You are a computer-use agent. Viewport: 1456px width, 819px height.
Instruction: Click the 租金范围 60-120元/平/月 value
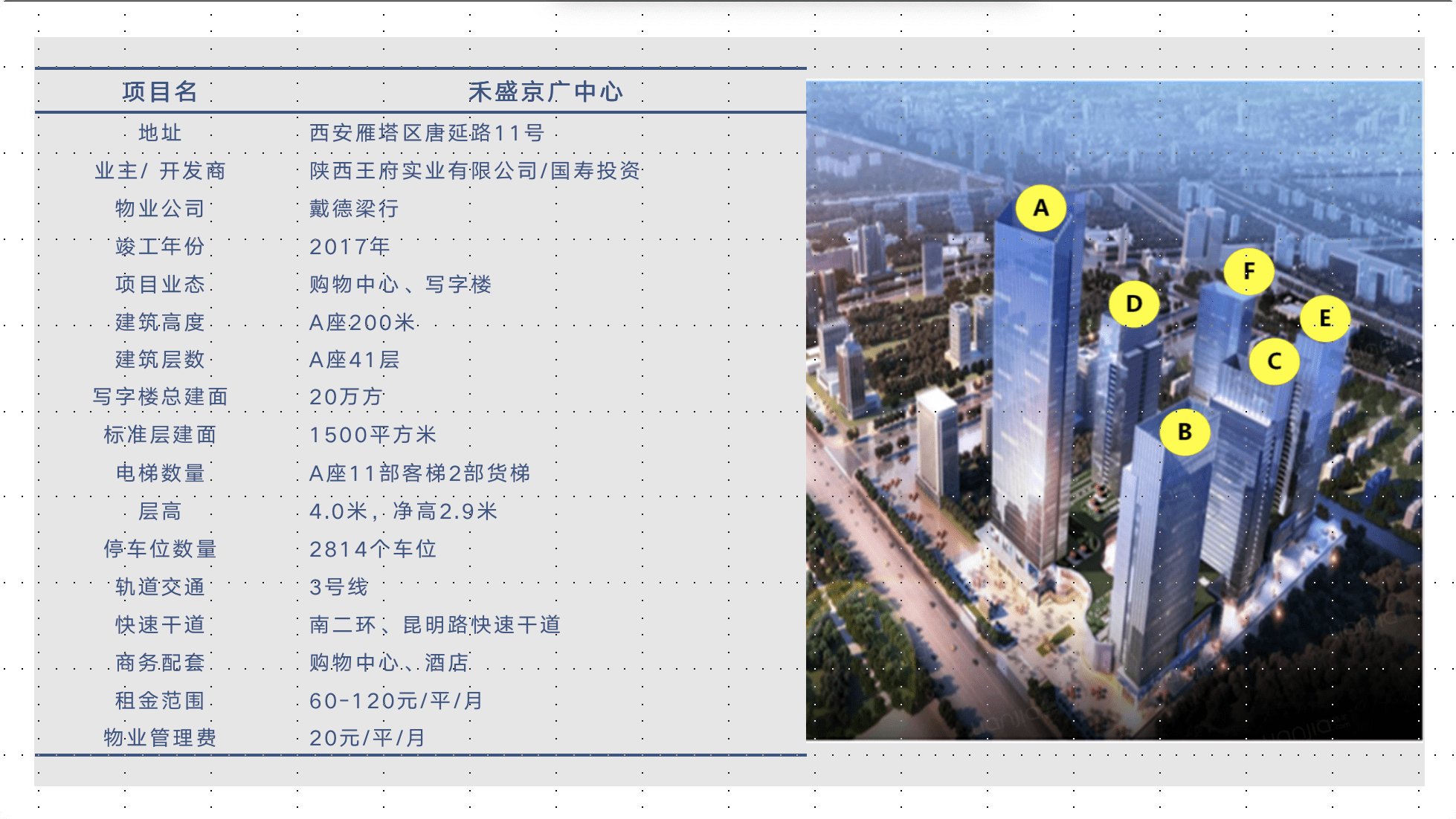(395, 699)
